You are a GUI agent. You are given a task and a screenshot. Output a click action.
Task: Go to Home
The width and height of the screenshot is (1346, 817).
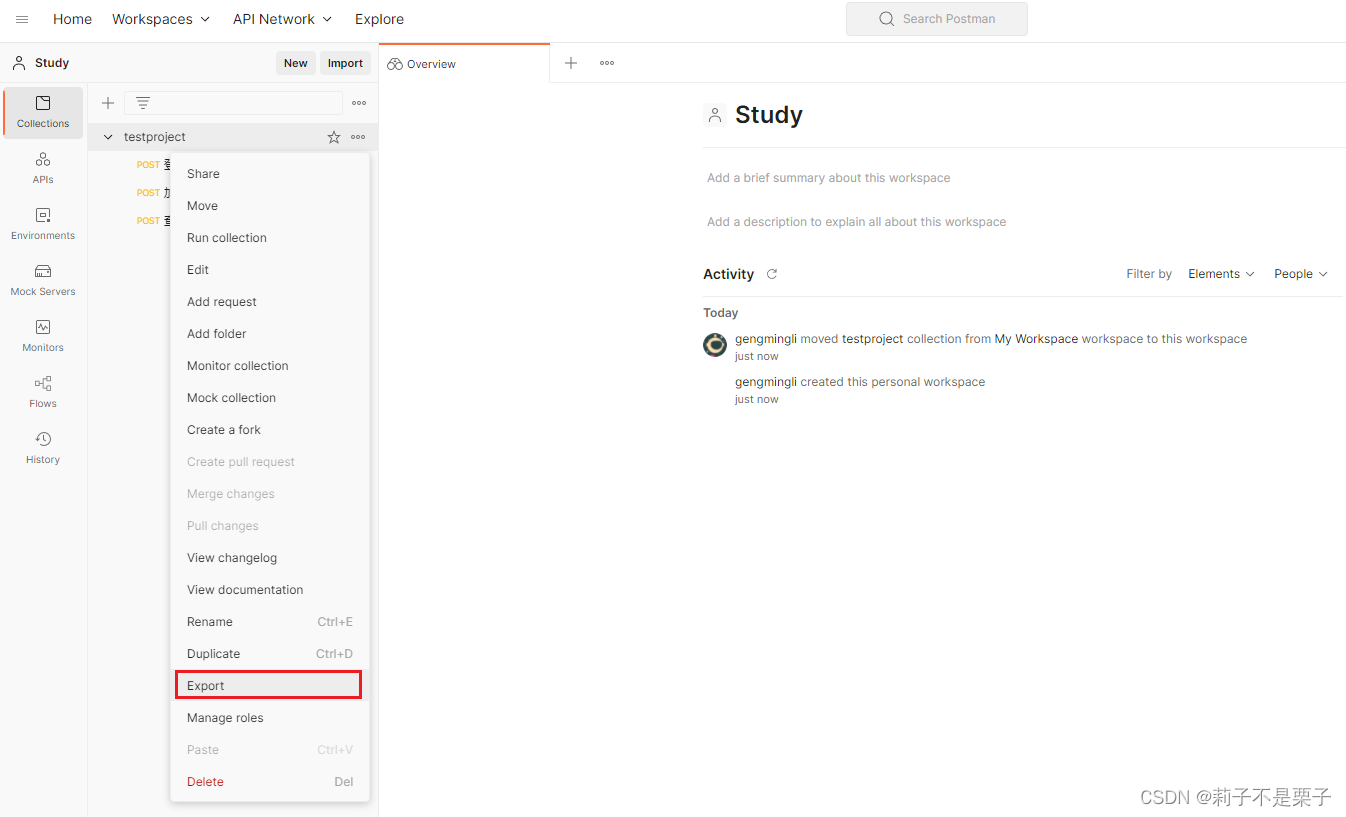point(72,19)
